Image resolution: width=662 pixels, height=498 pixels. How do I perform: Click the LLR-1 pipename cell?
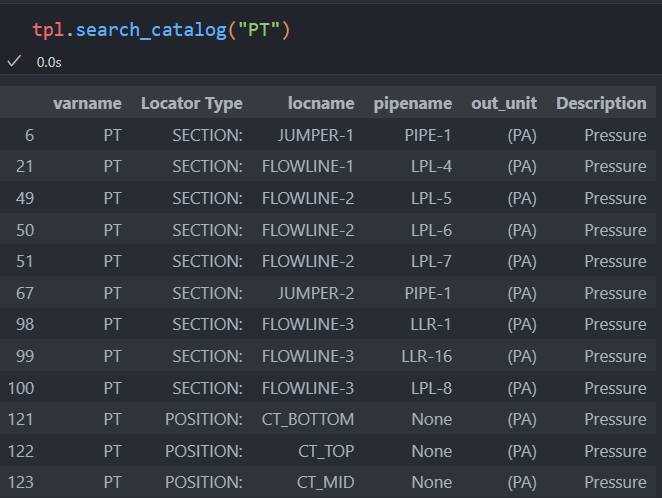click(431, 325)
